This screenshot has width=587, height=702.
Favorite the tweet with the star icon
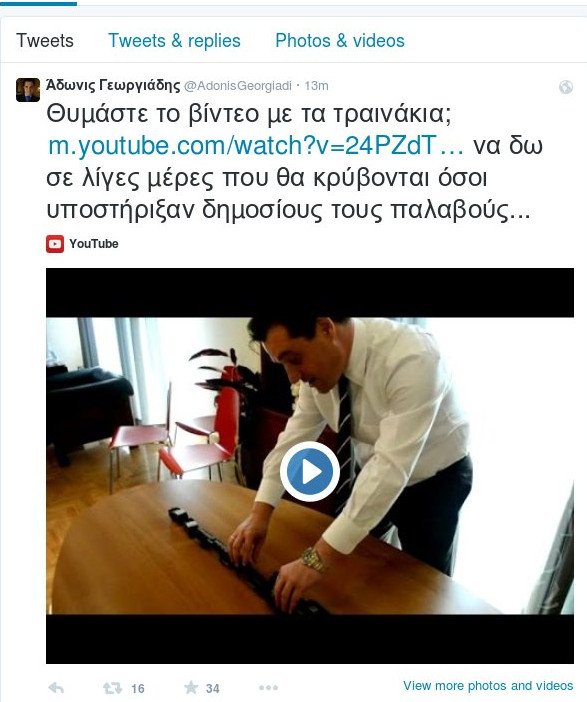coord(191,687)
